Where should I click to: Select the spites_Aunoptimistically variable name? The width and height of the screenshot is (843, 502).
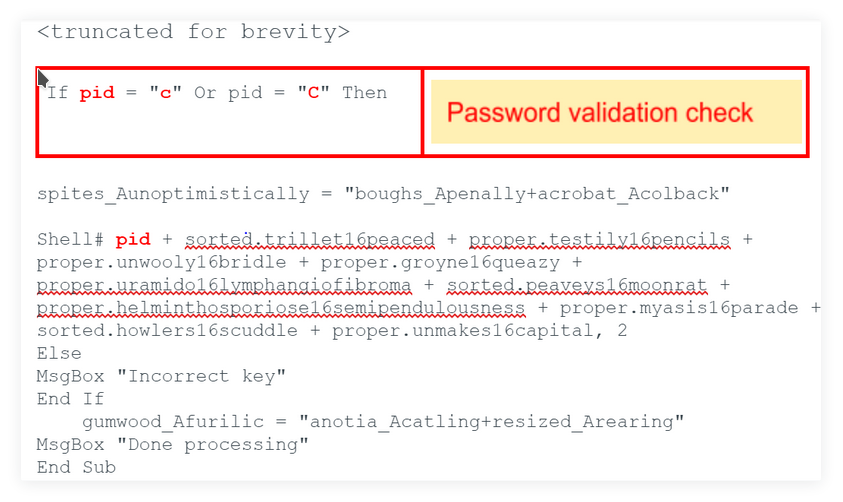click(173, 194)
